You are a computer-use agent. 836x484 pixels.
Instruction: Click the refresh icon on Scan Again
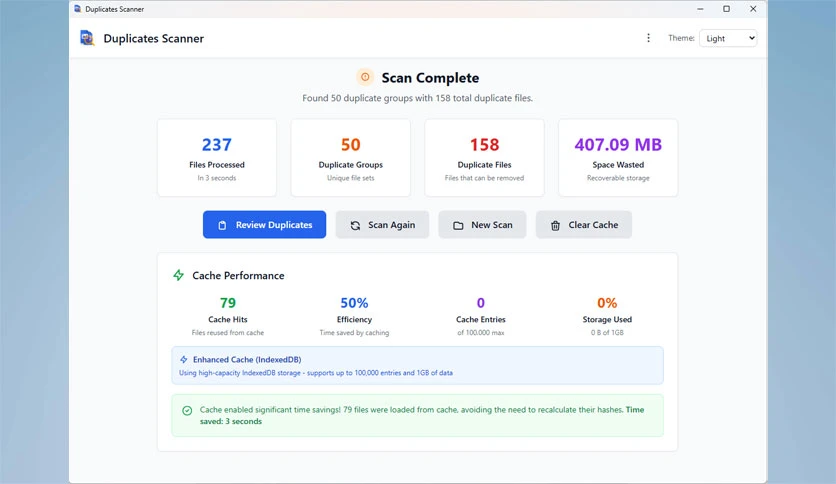click(355, 225)
